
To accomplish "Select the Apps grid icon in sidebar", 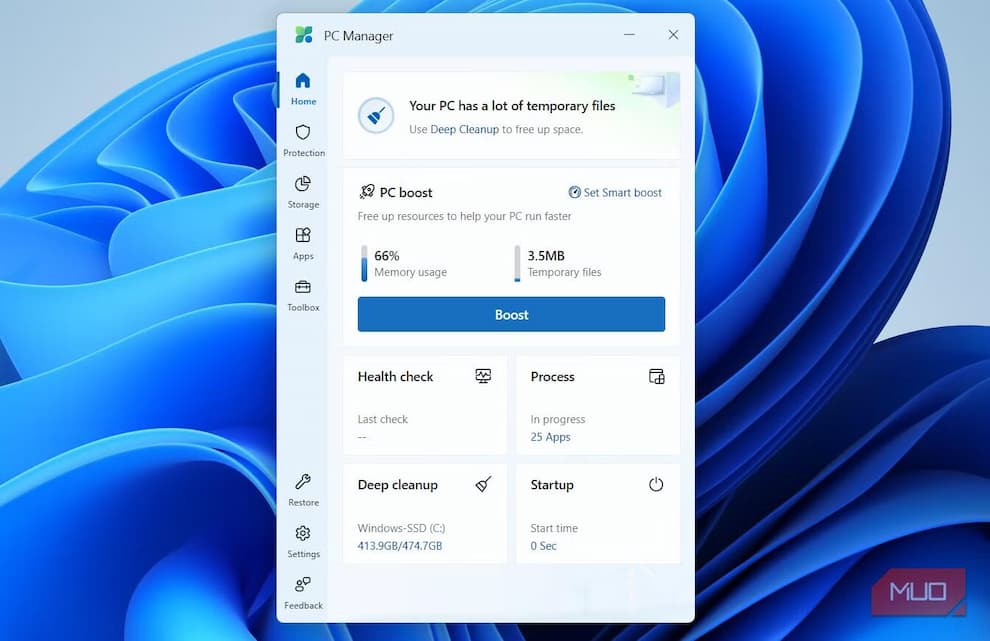I will pyautogui.click(x=303, y=236).
